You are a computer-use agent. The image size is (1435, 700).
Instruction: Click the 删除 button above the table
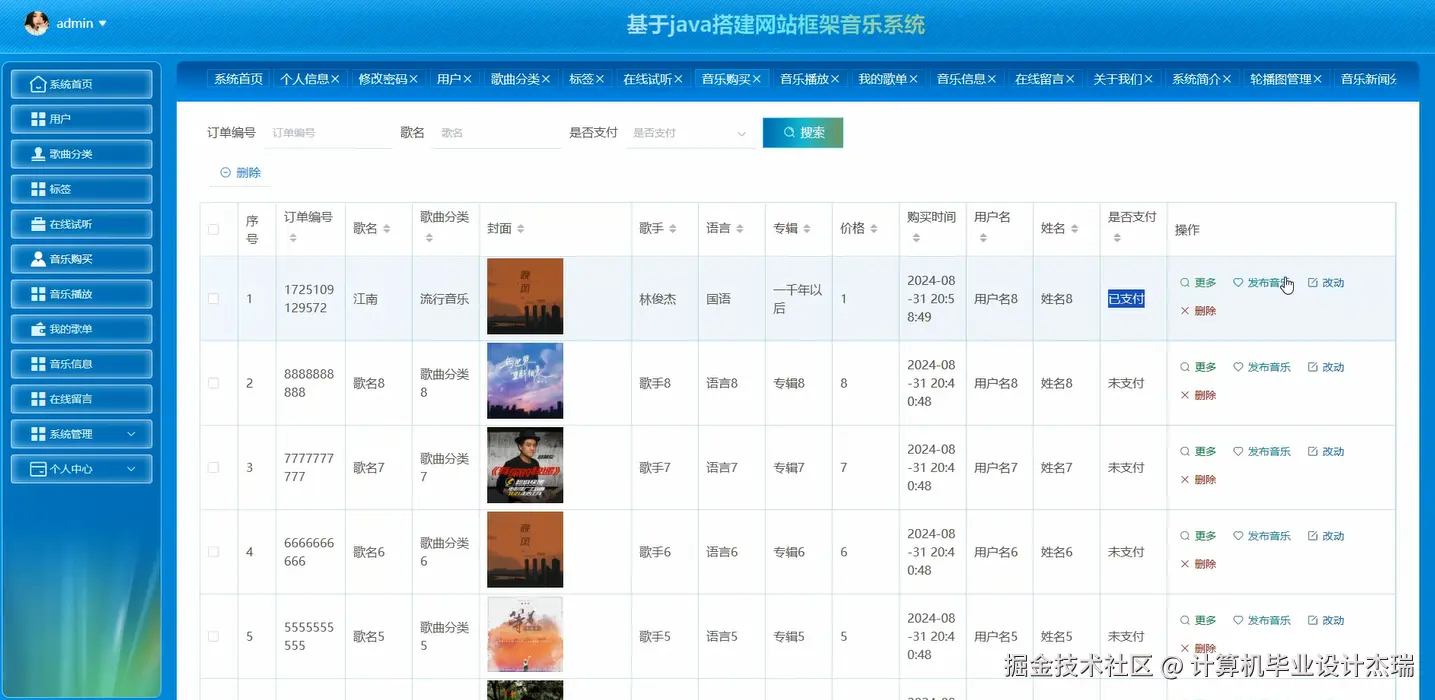click(241, 173)
